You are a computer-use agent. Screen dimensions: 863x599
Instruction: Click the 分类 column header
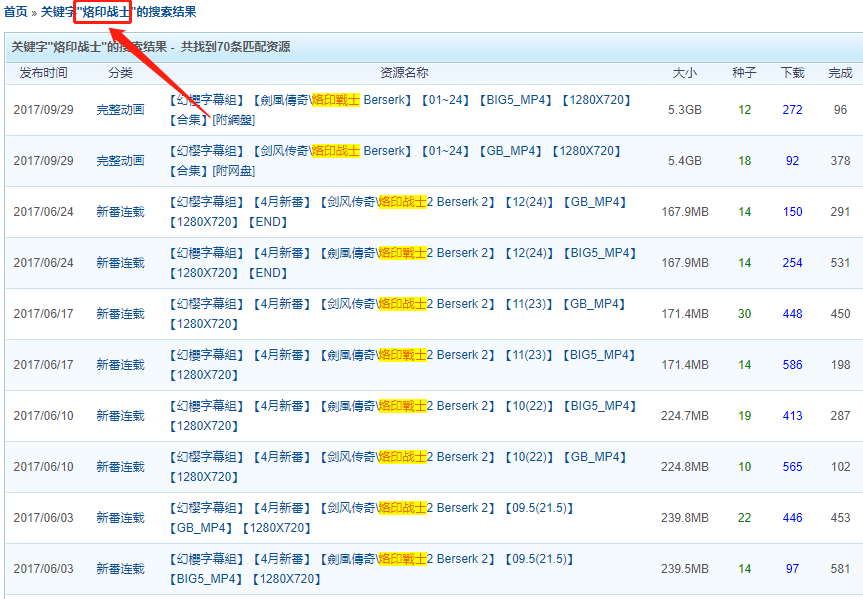tap(121, 73)
